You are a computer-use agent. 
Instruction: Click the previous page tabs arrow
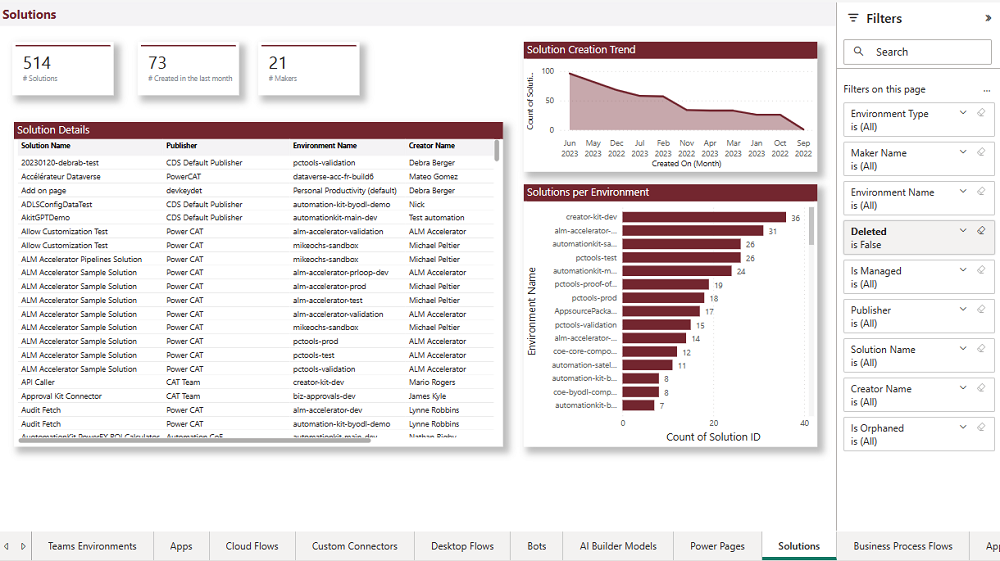pyautogui.click(x=6, y=546)
